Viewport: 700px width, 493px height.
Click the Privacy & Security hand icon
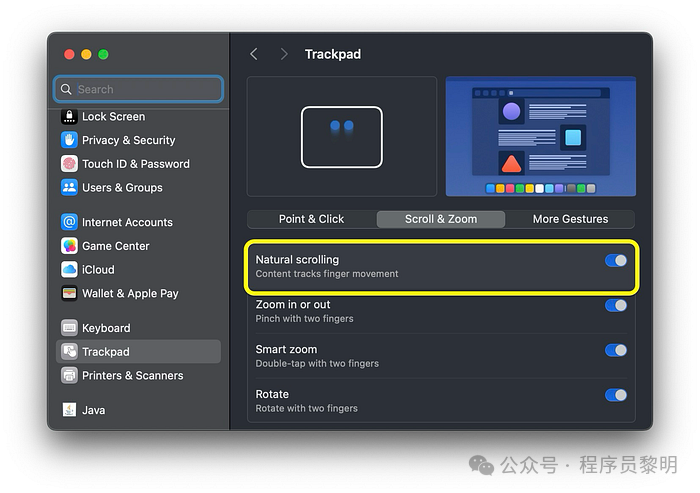[69, 140]
